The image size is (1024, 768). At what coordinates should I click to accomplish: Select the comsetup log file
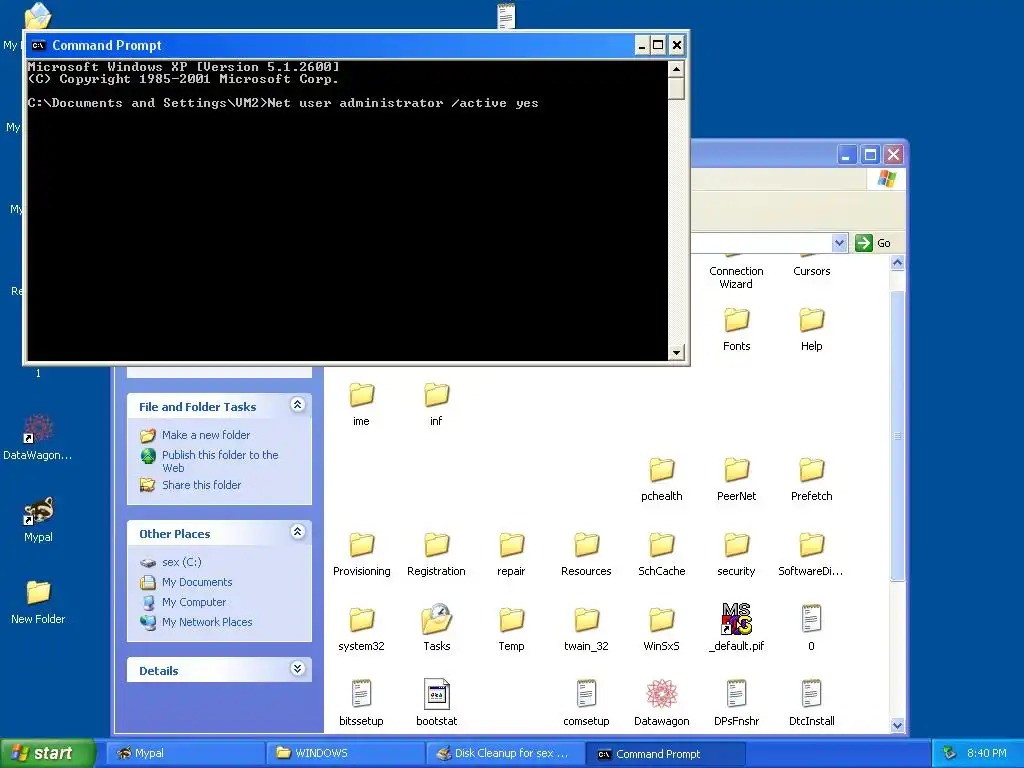[x=586, y=703]
